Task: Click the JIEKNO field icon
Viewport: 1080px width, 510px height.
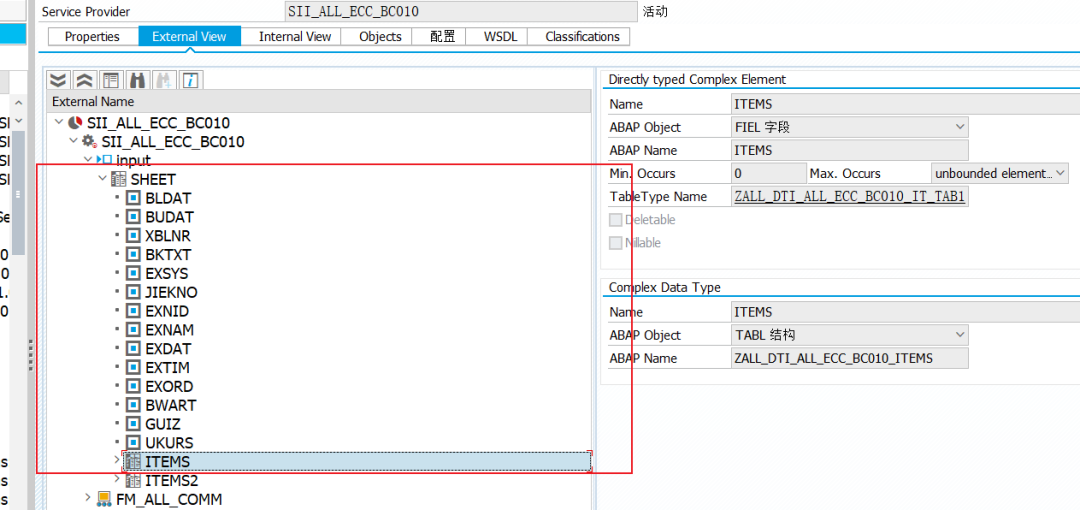Action: click(133, 292)
